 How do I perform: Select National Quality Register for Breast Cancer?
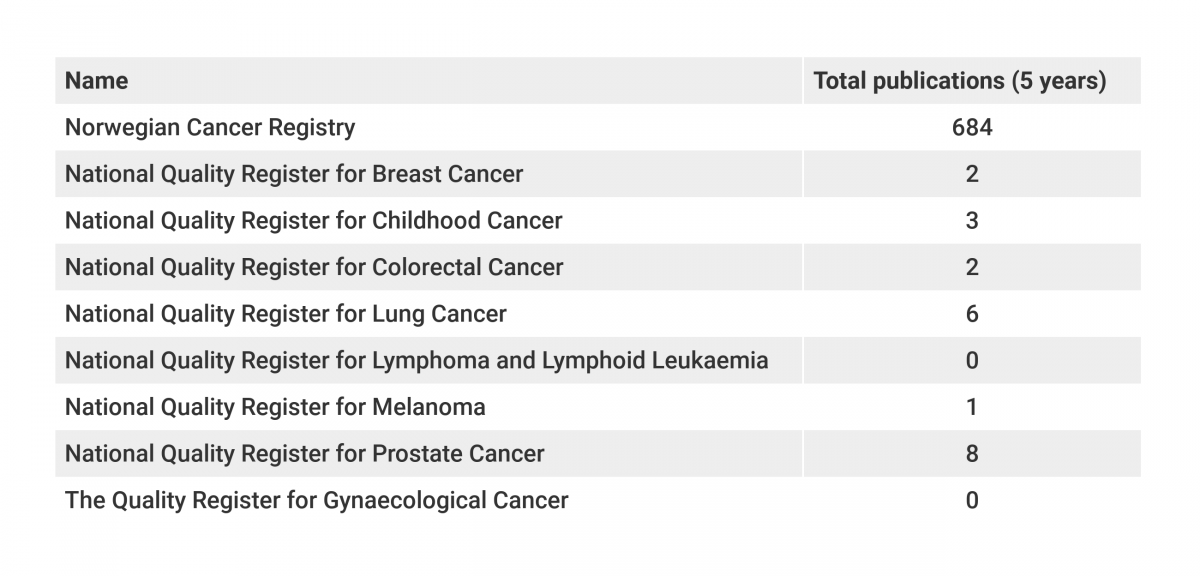pyautogui.click(x=294, y=174)
